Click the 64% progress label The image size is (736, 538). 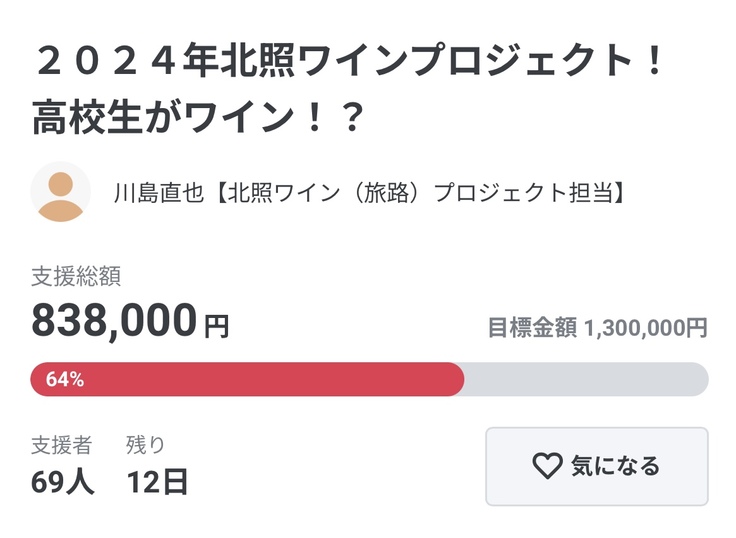64,380
